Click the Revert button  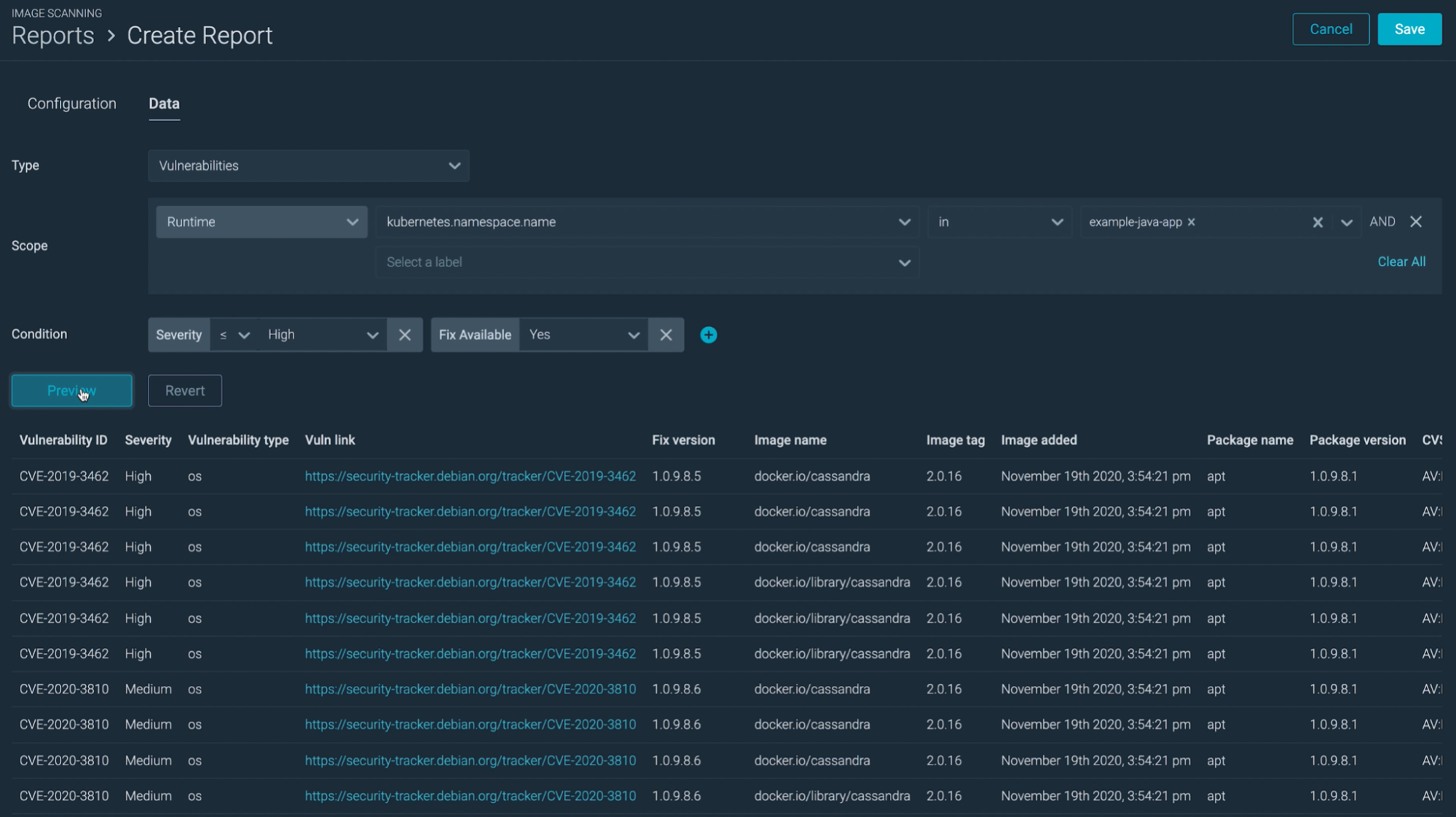[x=184, y=391]
